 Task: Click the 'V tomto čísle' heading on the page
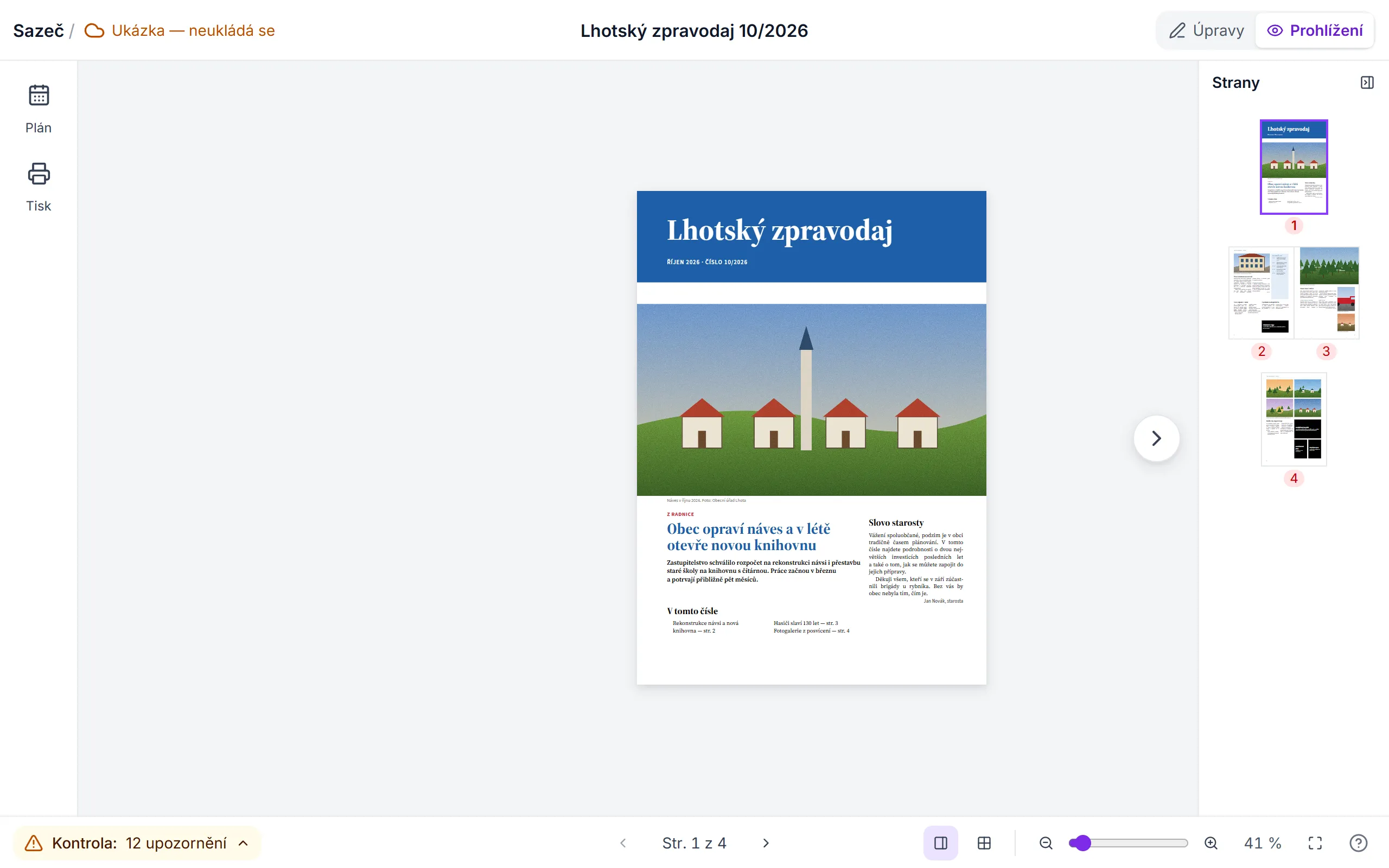[692, 611]
